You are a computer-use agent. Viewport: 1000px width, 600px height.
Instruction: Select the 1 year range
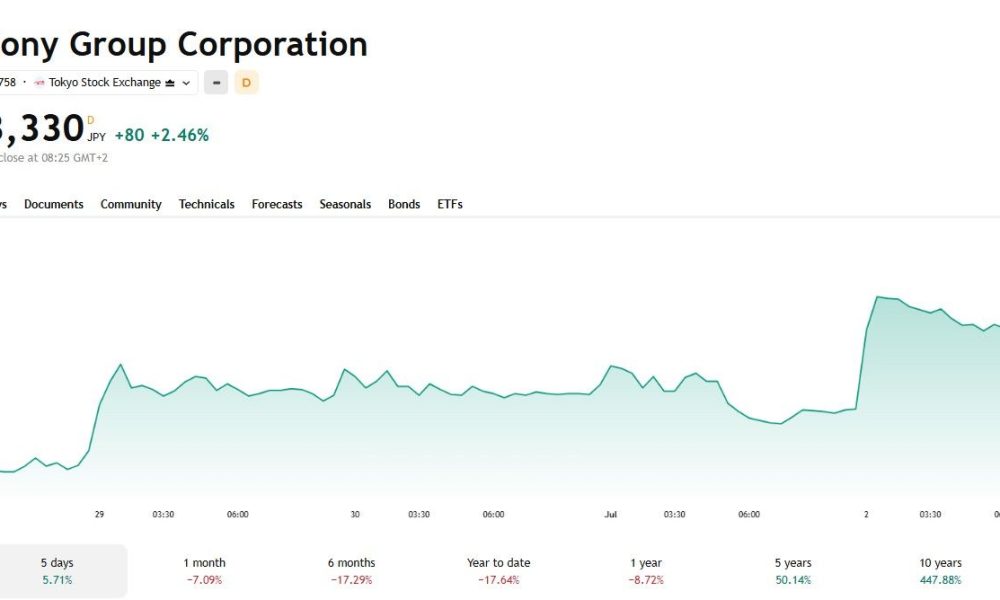point(646,571)
